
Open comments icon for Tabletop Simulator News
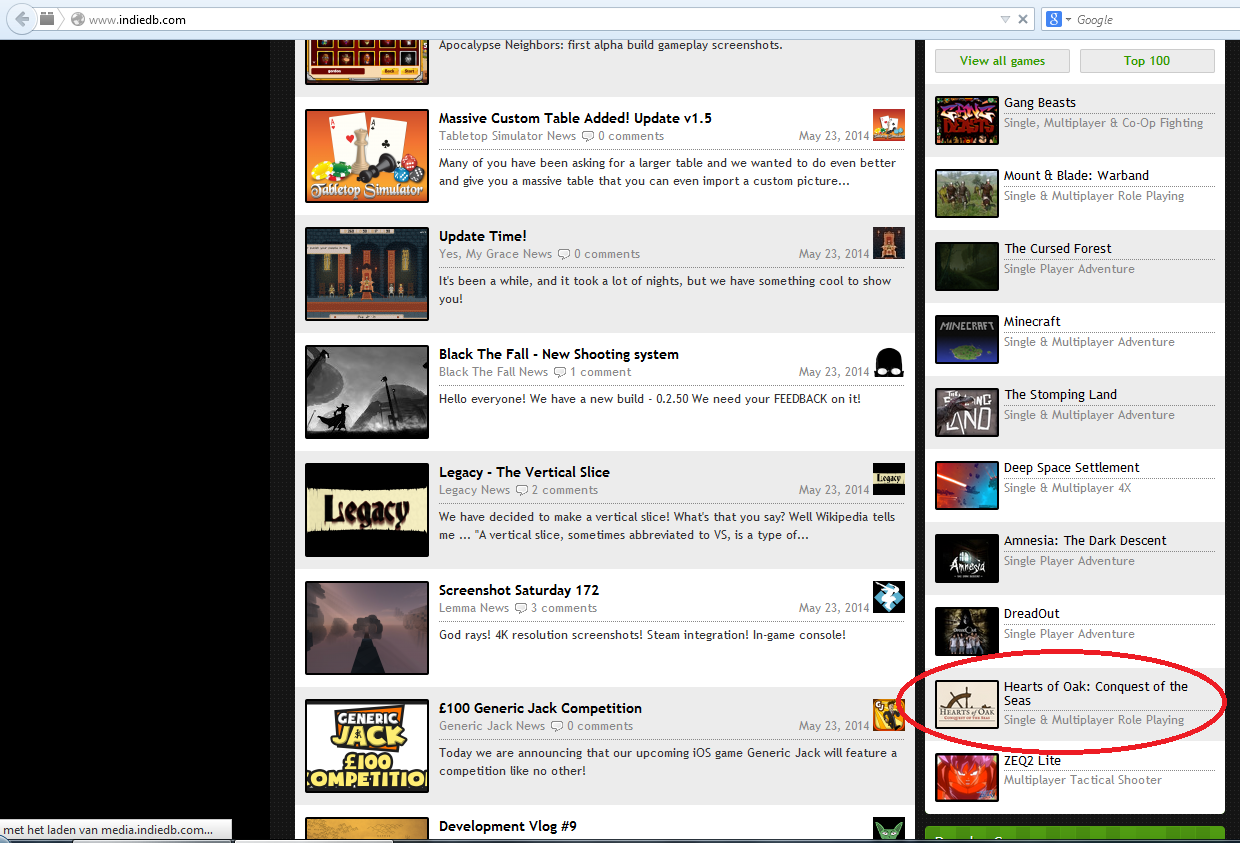click(x=587, y=137)
